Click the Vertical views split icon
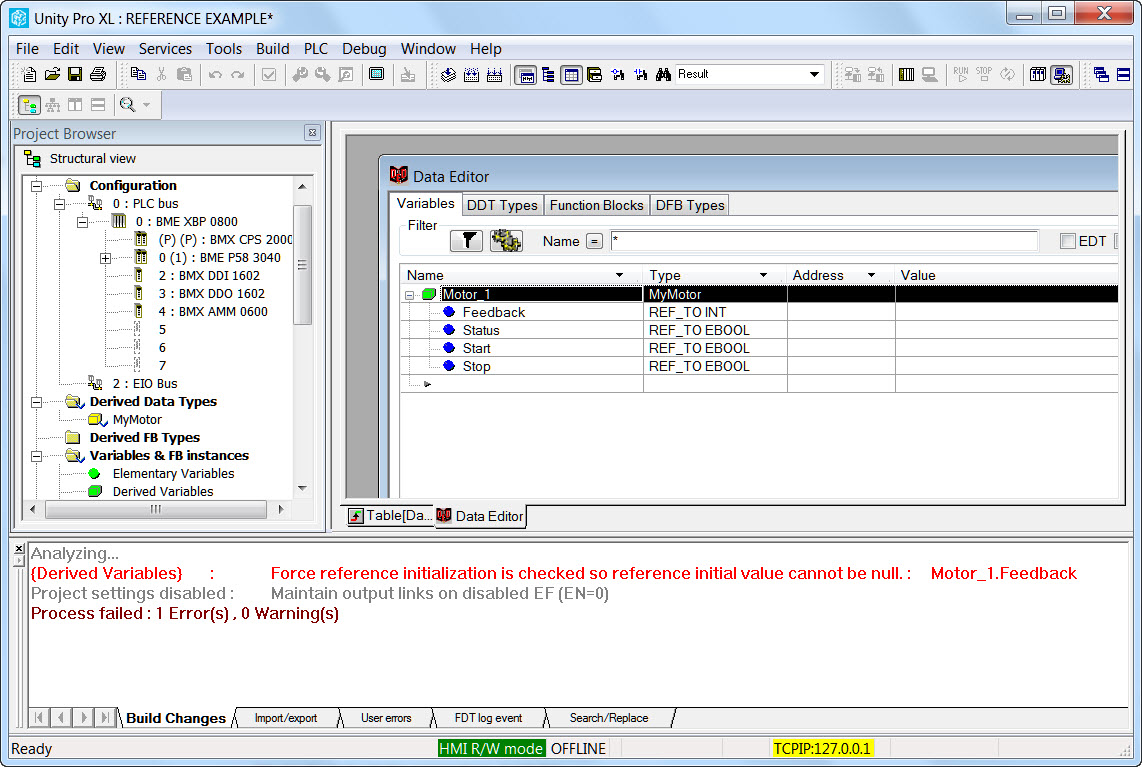 click(75, 105)
